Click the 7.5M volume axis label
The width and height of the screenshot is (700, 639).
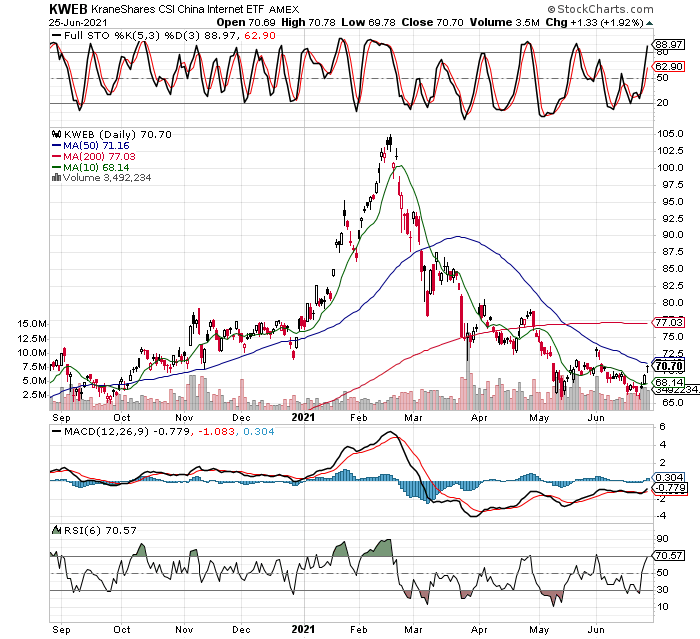(x=35, y=367)
